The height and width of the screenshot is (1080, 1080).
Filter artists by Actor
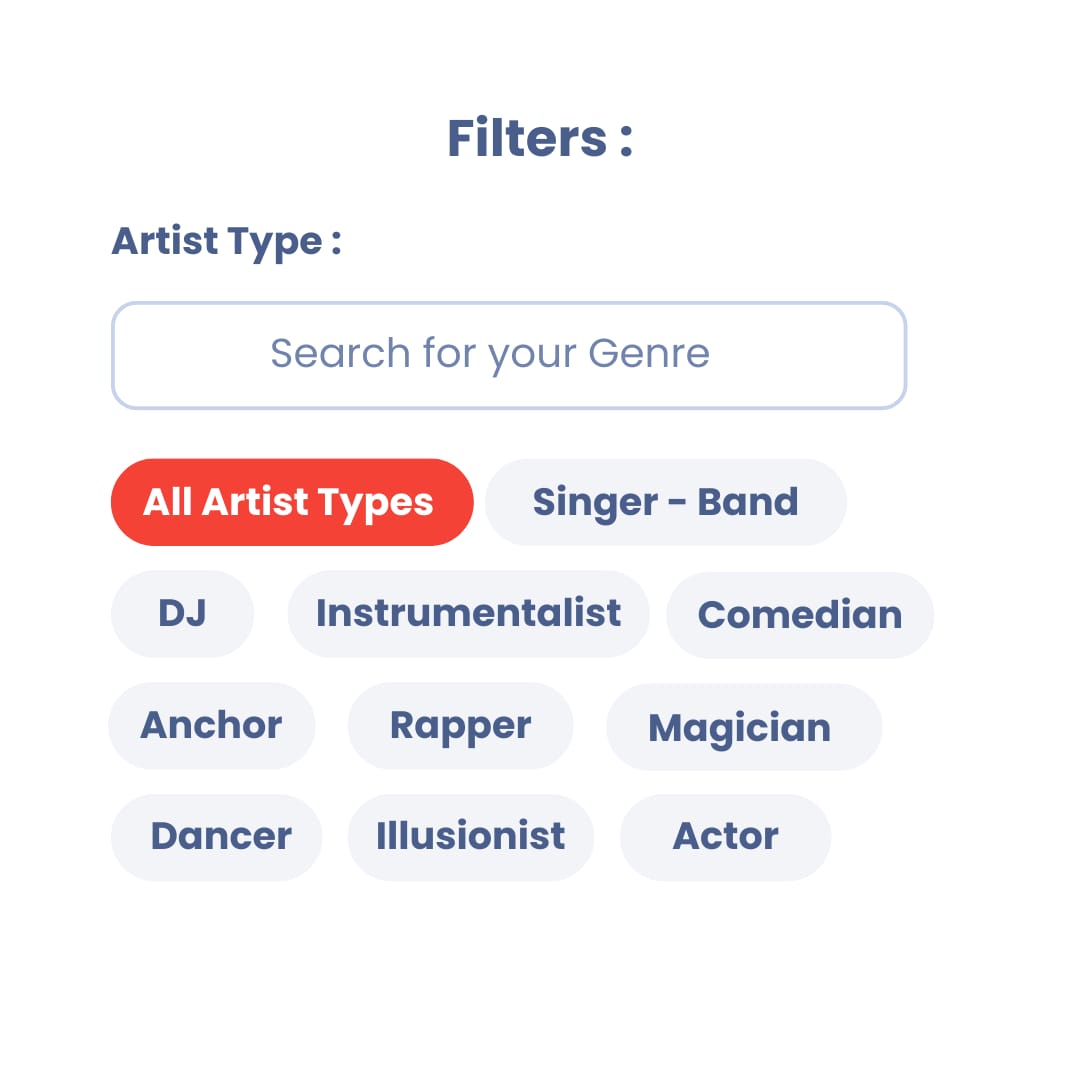725,837
